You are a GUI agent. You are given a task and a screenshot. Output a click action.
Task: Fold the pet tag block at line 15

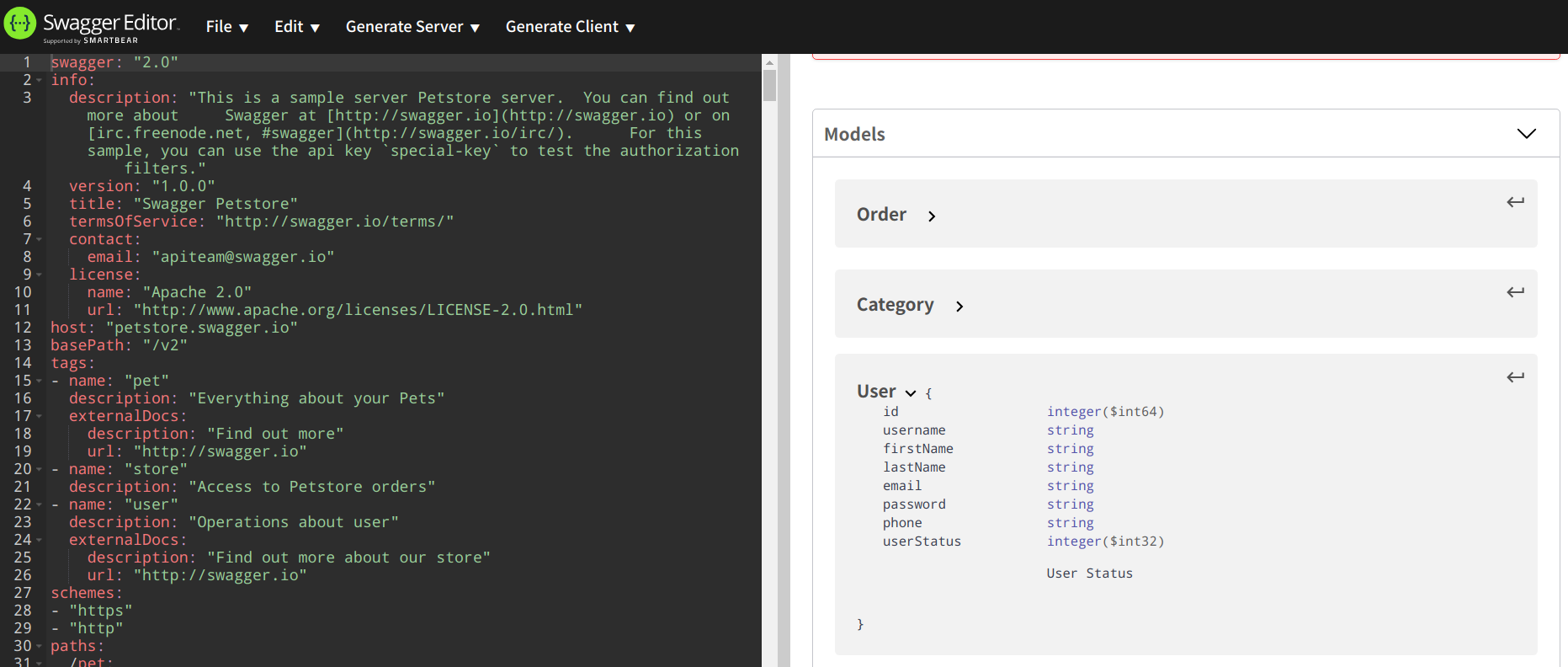click(39, 381)
